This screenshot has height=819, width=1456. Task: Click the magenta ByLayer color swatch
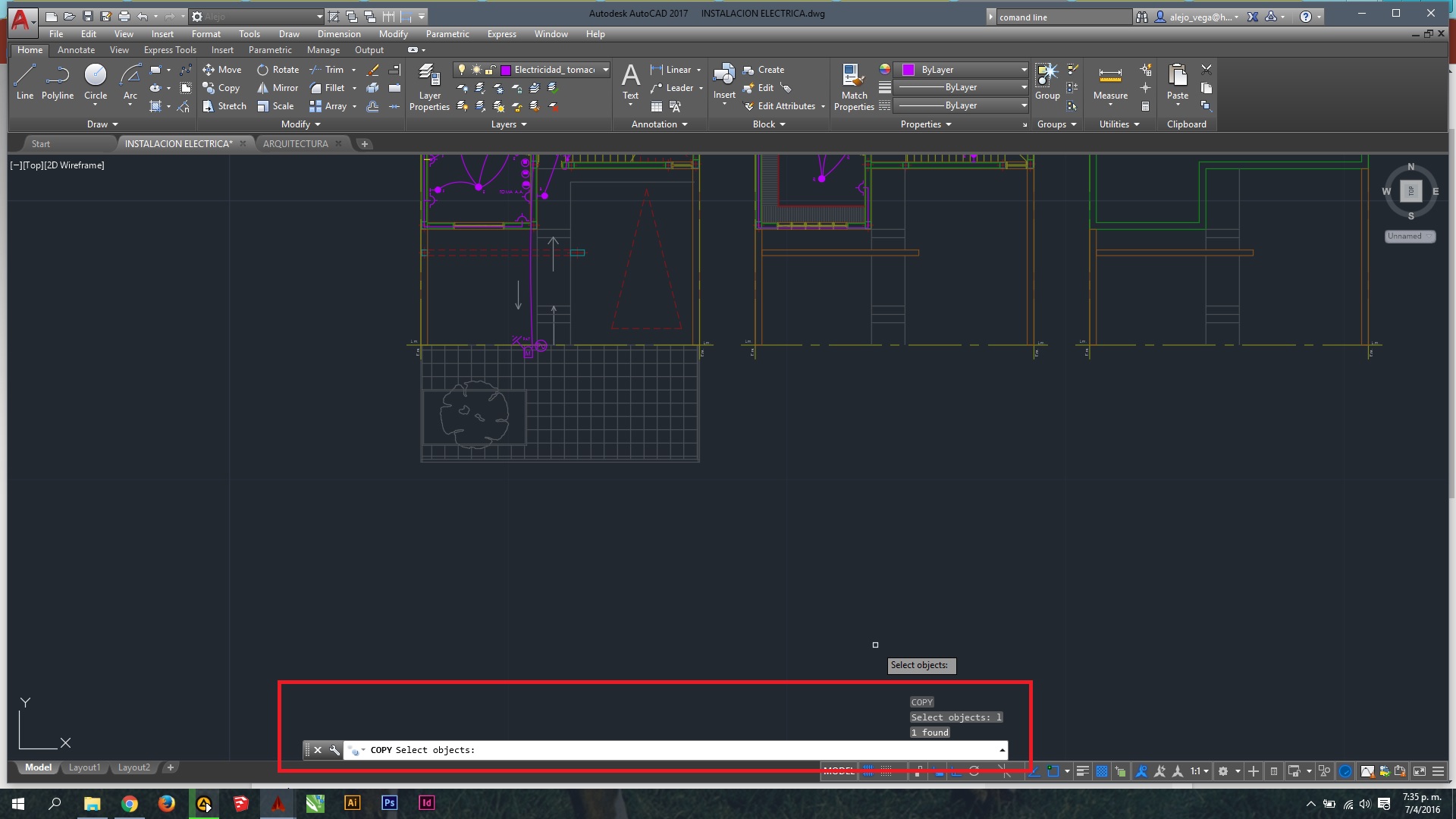coord(908,70)
